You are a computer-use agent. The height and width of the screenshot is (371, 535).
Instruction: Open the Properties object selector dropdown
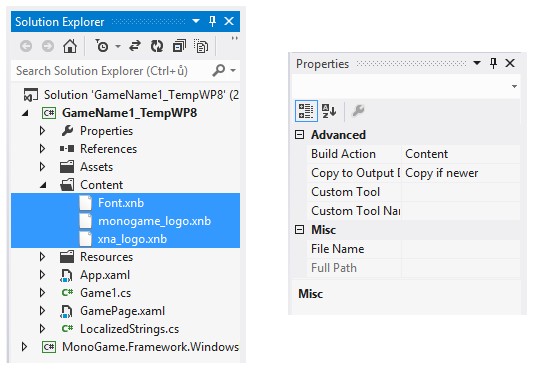(514, 86)
